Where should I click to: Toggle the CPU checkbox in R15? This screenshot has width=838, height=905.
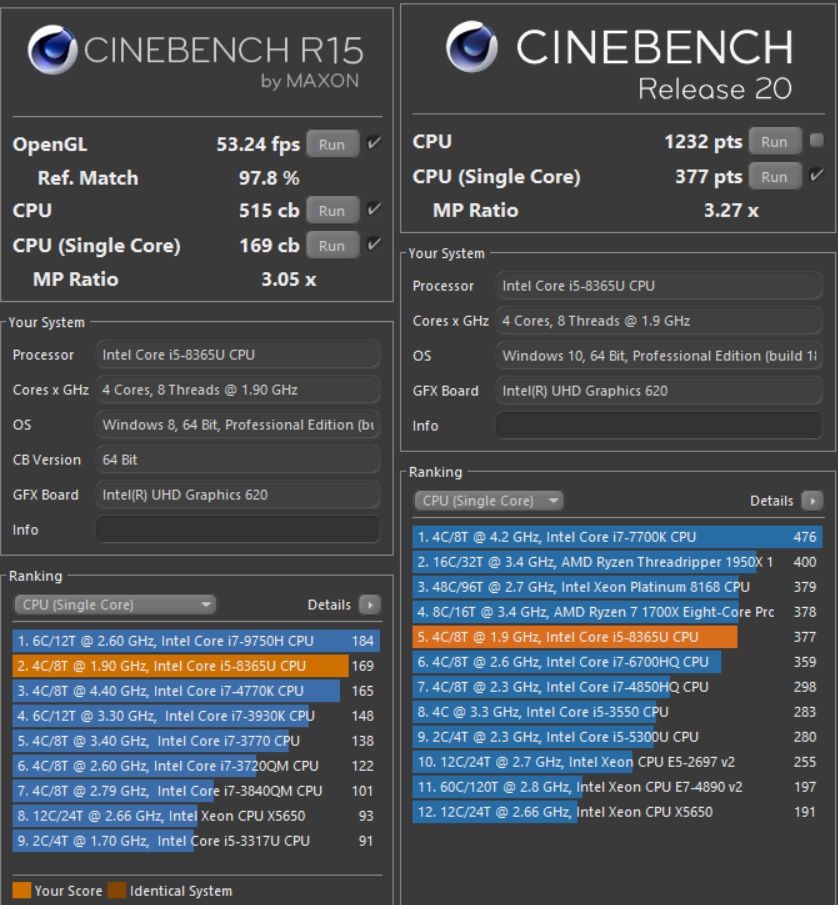374,209
